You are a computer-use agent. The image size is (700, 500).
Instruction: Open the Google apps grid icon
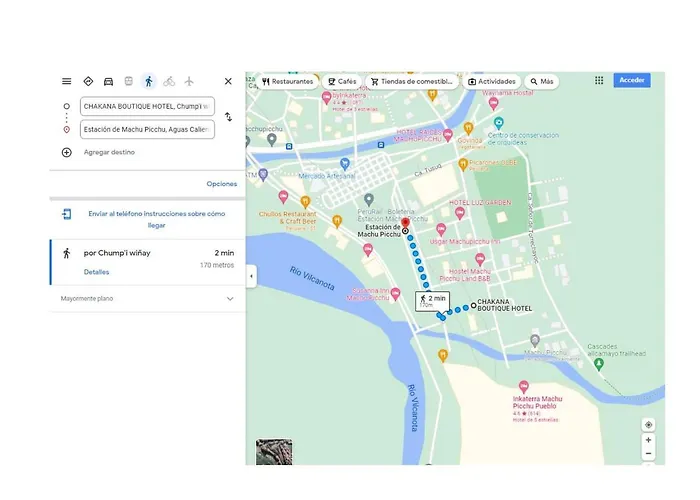(599, 80)
